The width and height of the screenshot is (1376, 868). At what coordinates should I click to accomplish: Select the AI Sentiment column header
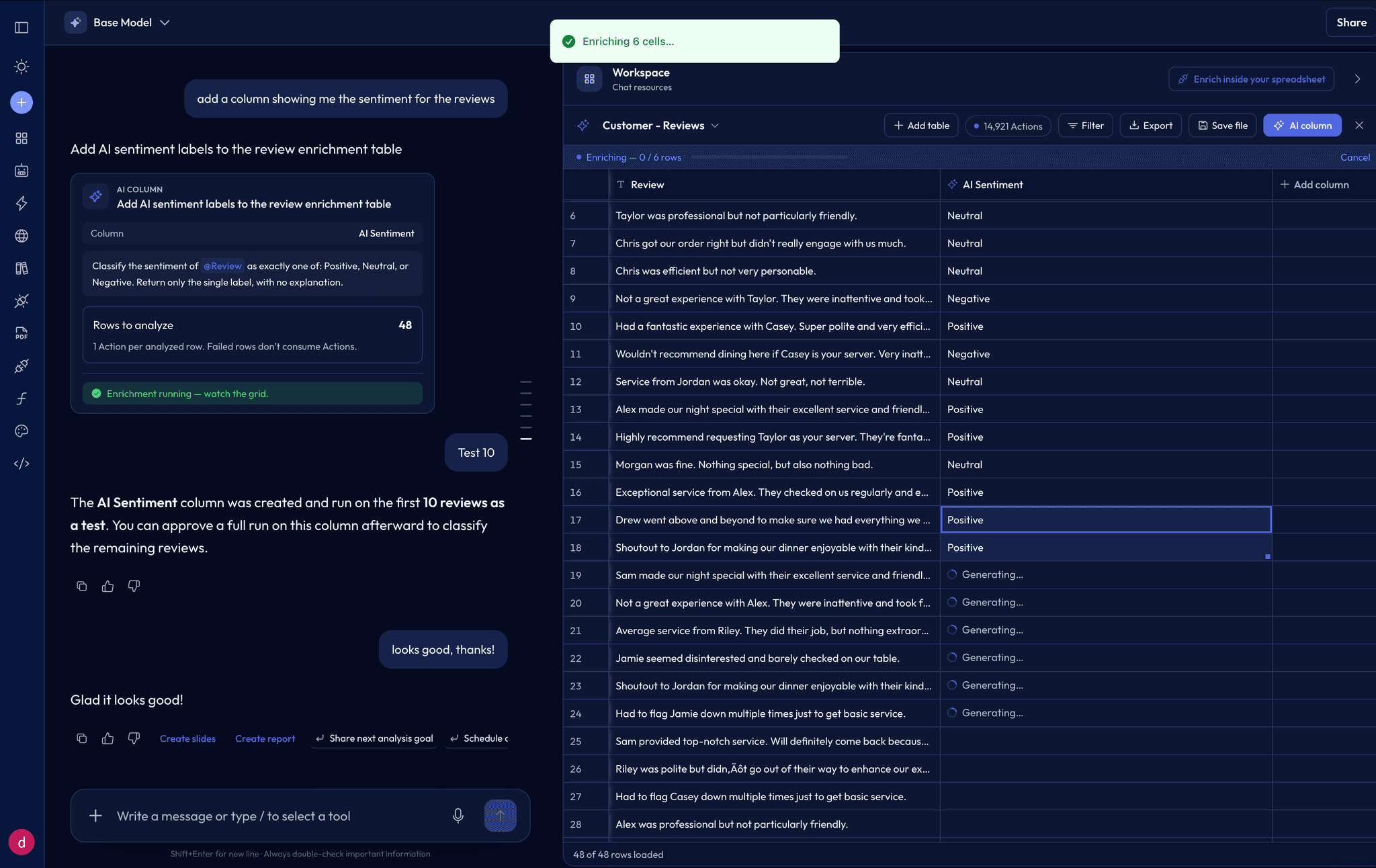click(1105, 185)
